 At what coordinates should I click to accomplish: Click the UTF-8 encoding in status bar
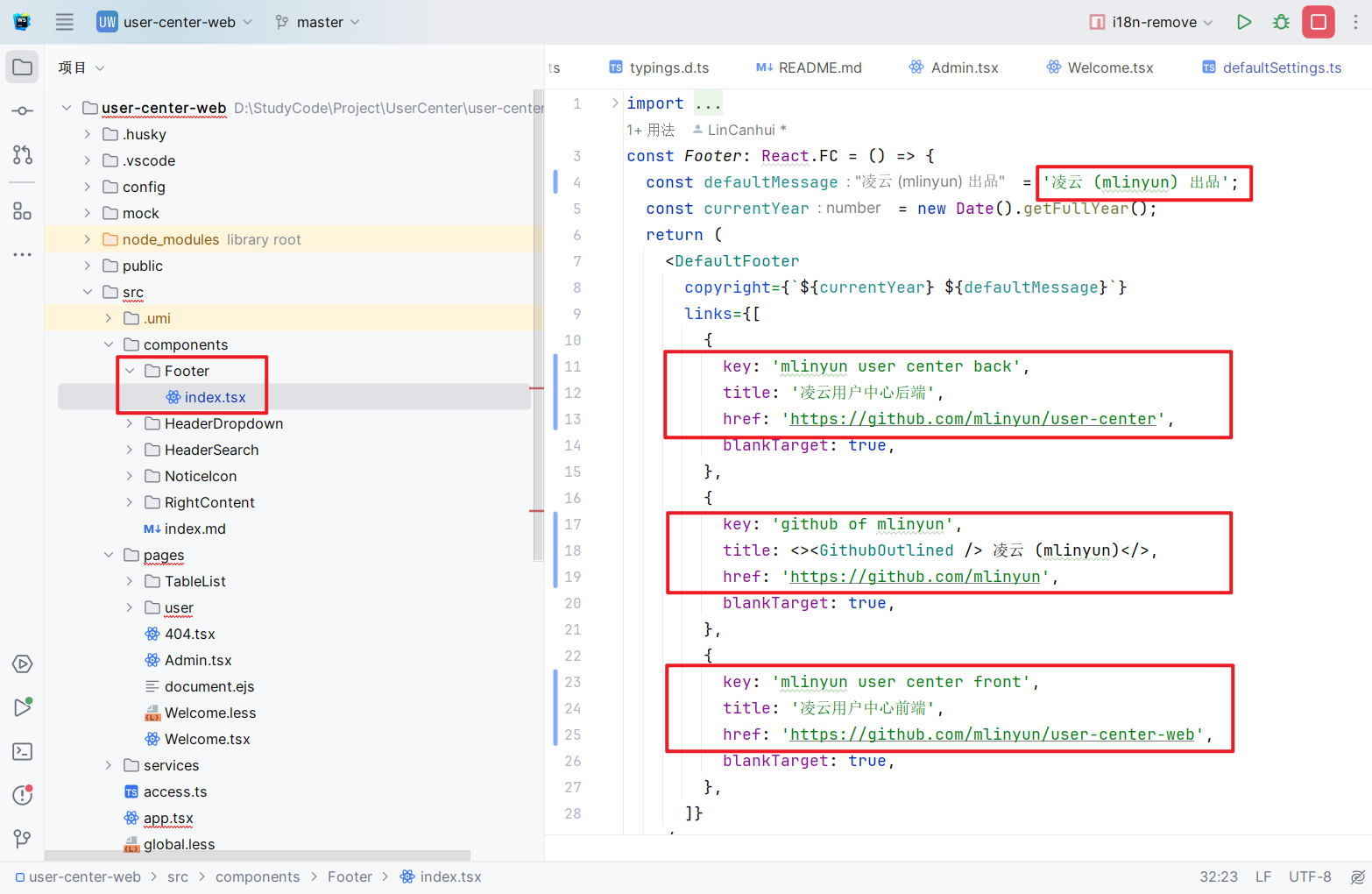(x=1309, y=876)
